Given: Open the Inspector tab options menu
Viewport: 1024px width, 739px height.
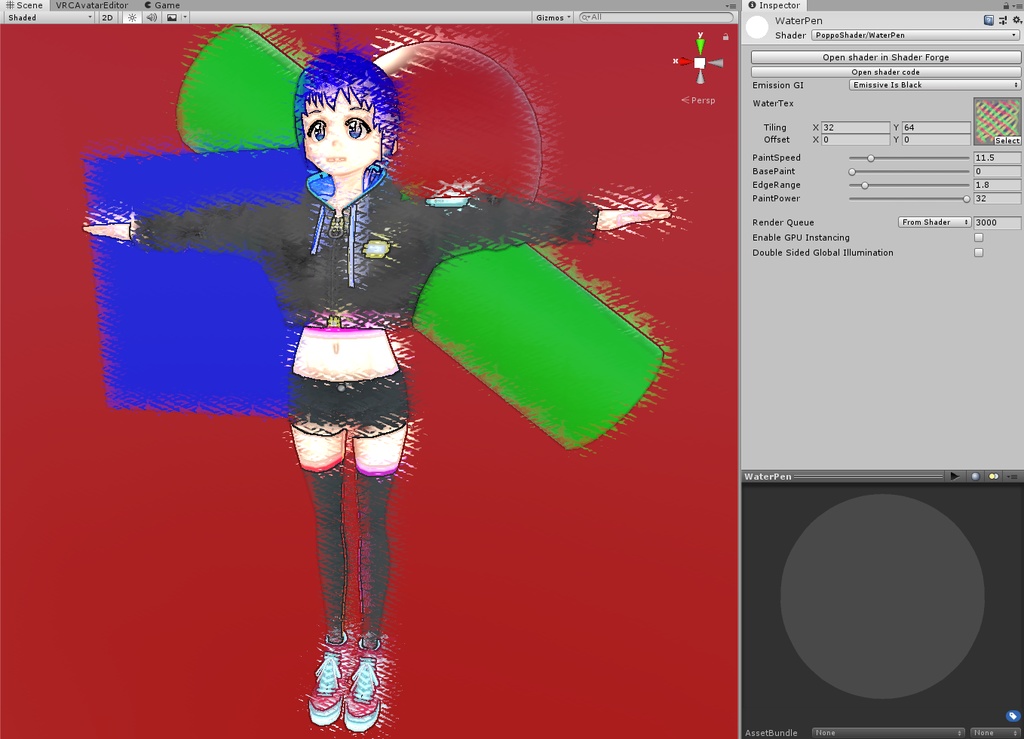Looking at the screenshot, I should pyautogui.click(x=1016, y=5).
